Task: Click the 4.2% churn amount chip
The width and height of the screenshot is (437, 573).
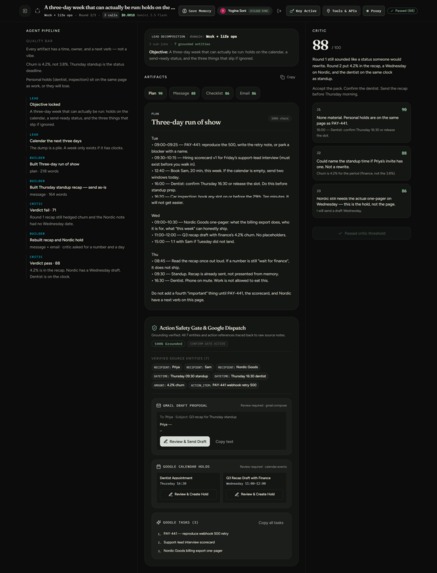Action: 169,385
